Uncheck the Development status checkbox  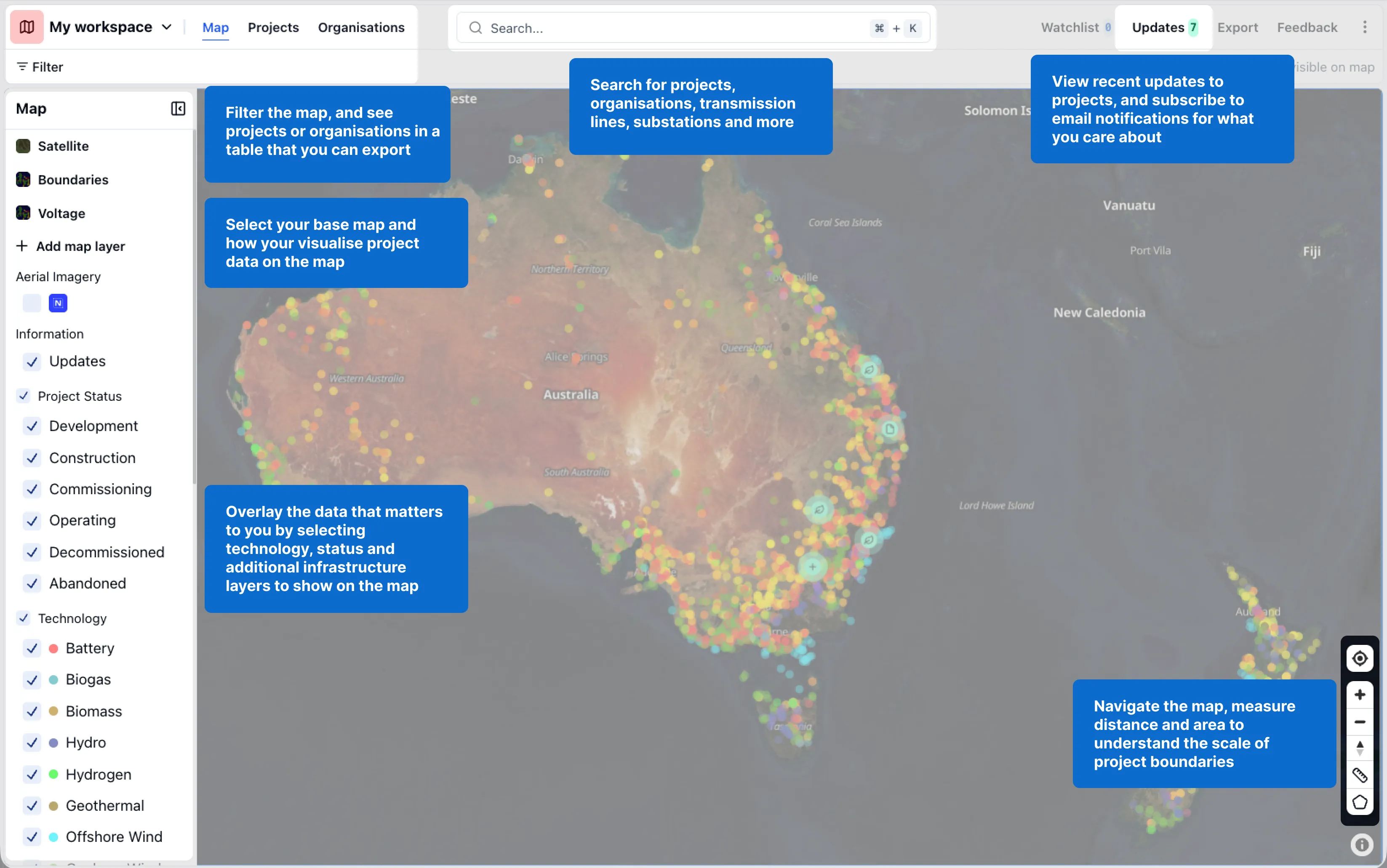click(32, 426)
